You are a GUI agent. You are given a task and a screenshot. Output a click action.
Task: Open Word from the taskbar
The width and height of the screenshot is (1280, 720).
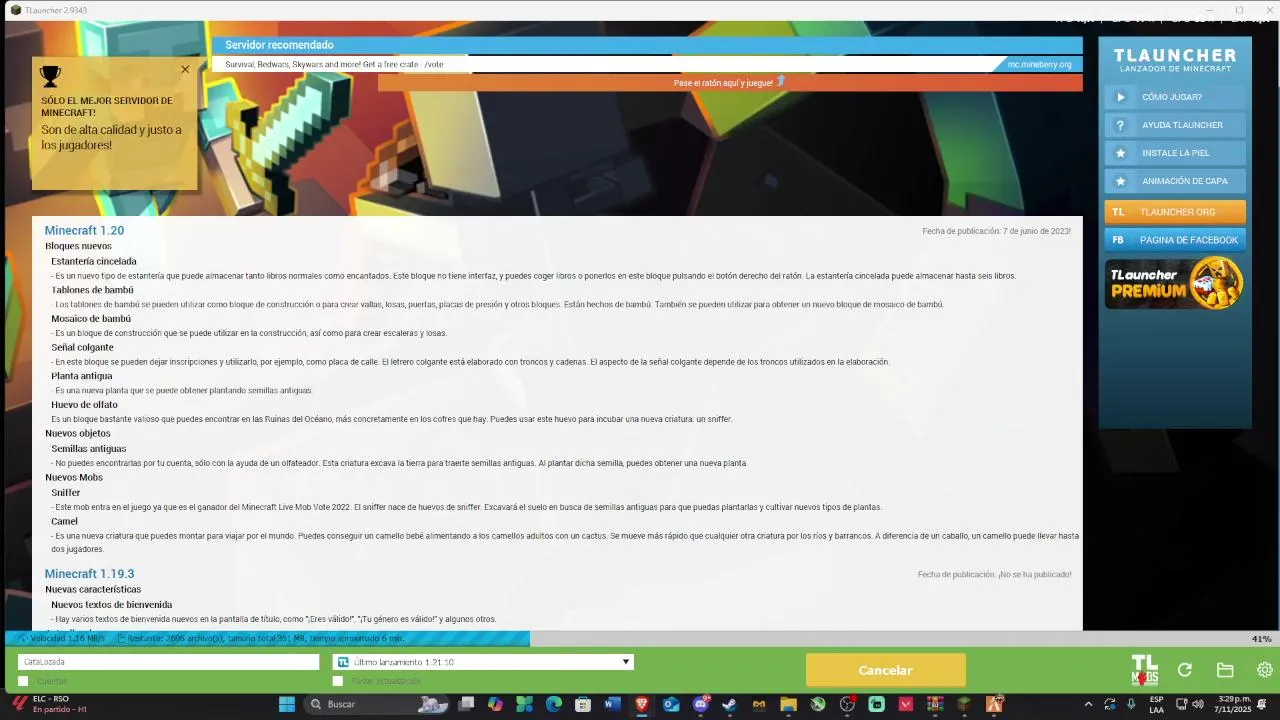coord(613,704)
